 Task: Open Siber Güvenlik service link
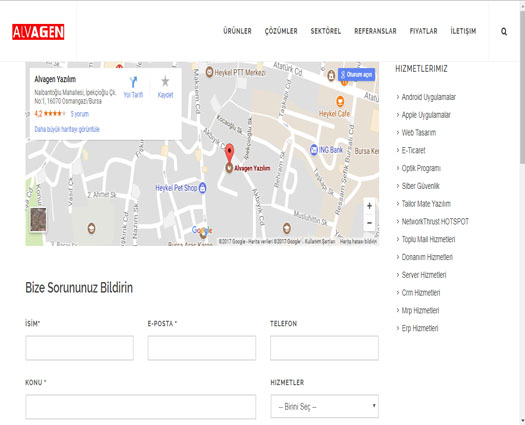[x=421, y=186]
